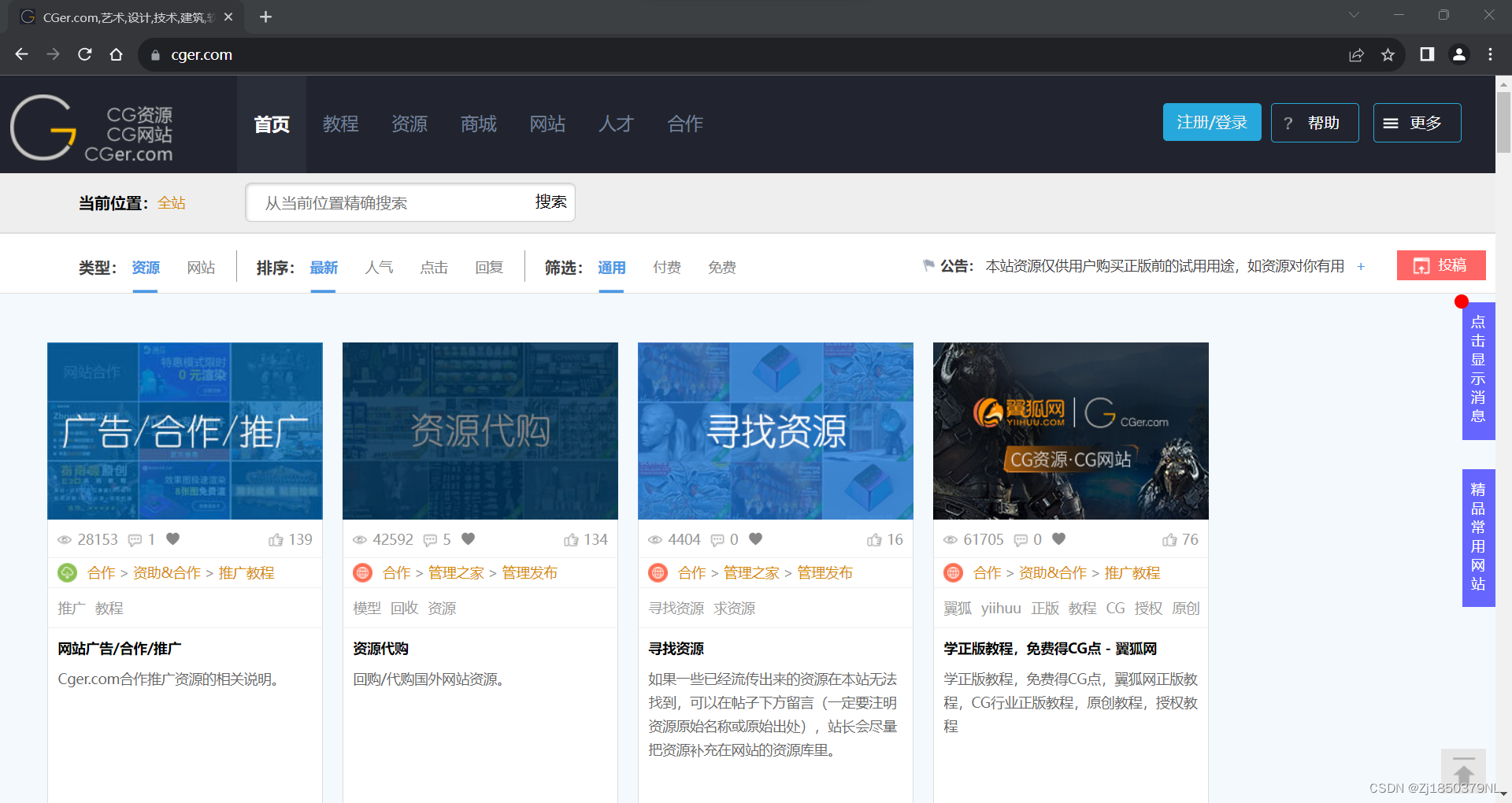The width and height of the screenshot is (1512, 803).
Task: Open the 资源 navigation item
Action: [409, 124]
